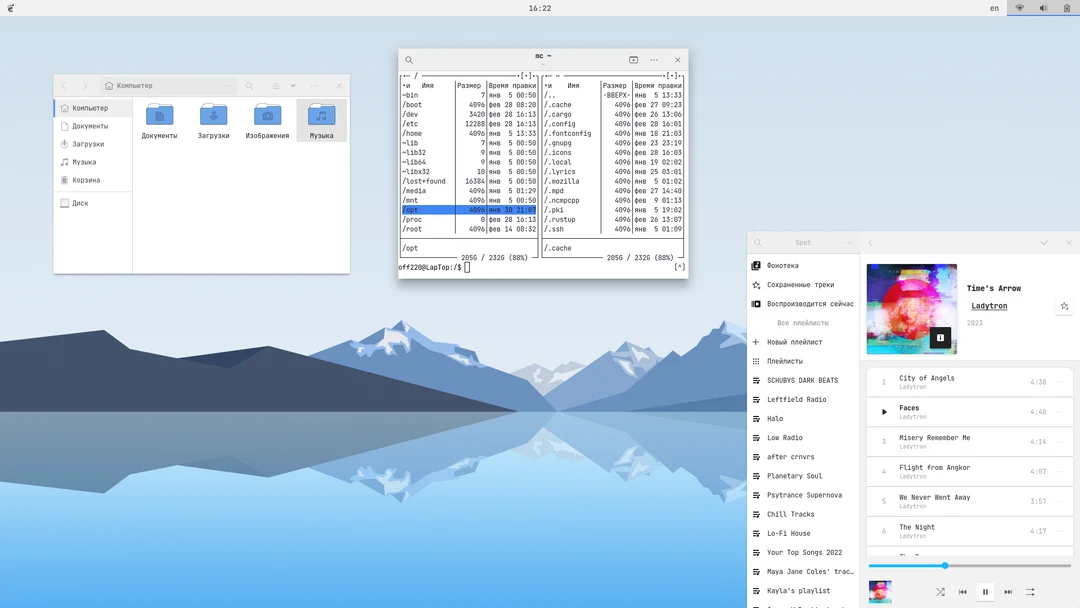
Task: Open the Spot sidebar overflow menu
Action: click(x=848, y=242)
